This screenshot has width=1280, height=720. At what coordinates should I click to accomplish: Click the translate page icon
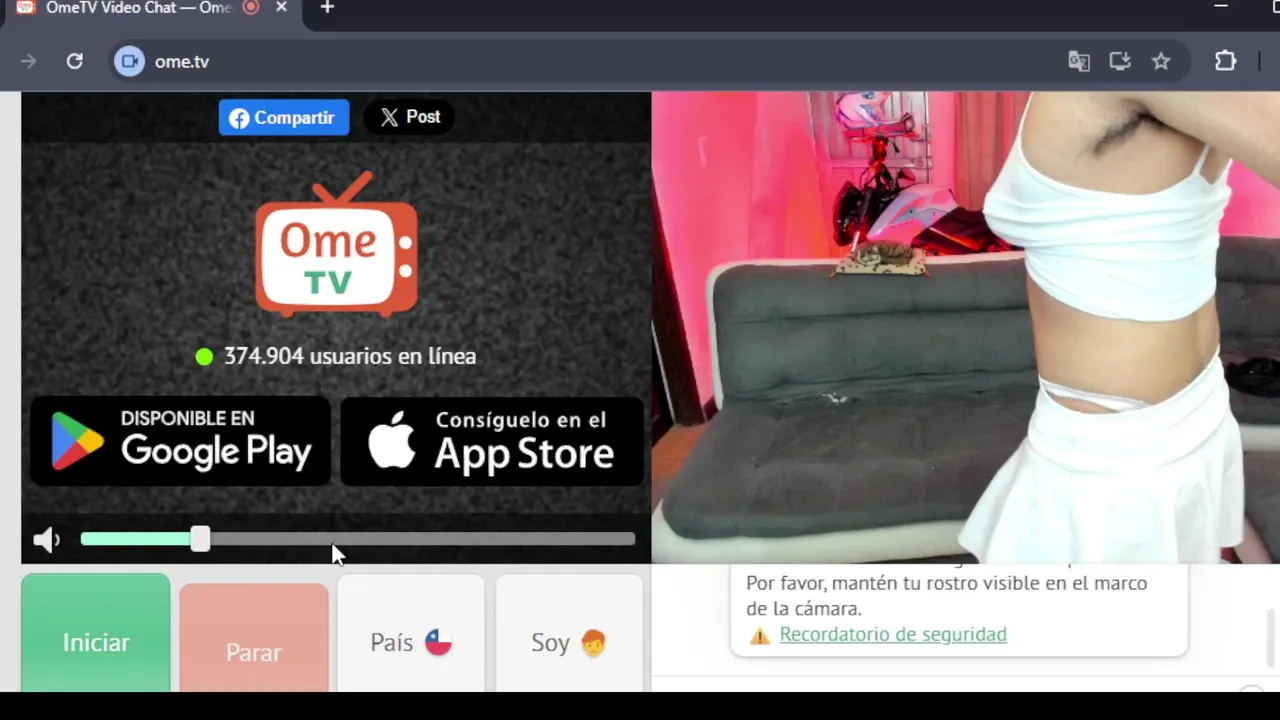(x=1078, y=61)
